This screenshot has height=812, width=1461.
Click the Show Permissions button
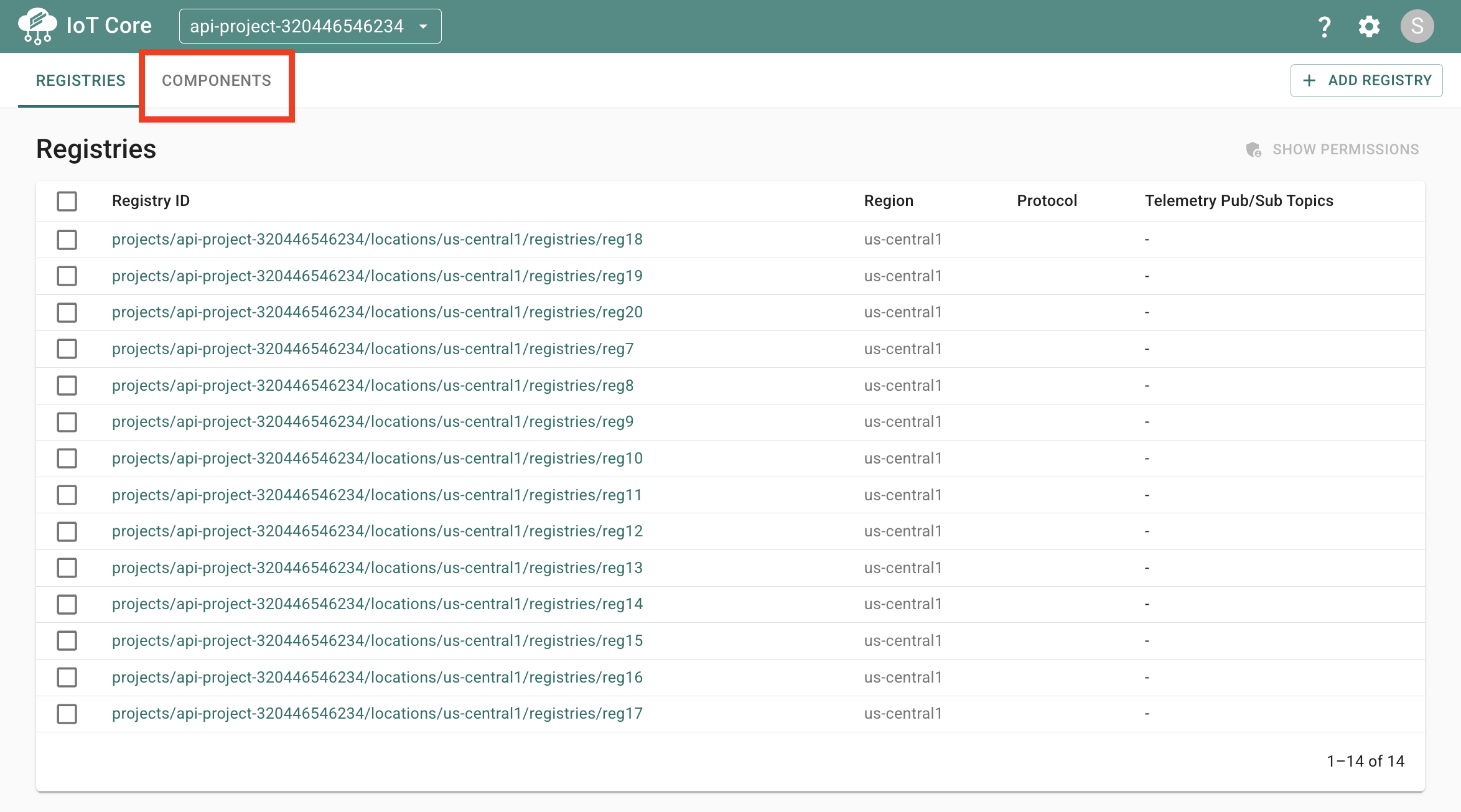1333,149
